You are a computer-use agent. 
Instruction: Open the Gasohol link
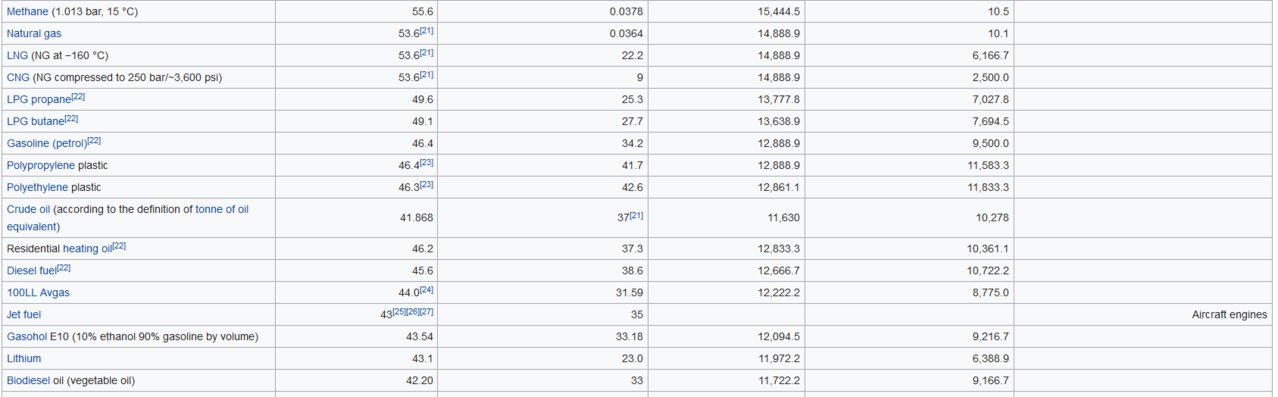26,337
